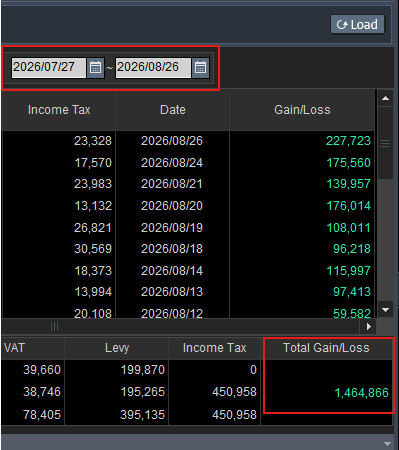Click the Levy total 395,135

142,415
